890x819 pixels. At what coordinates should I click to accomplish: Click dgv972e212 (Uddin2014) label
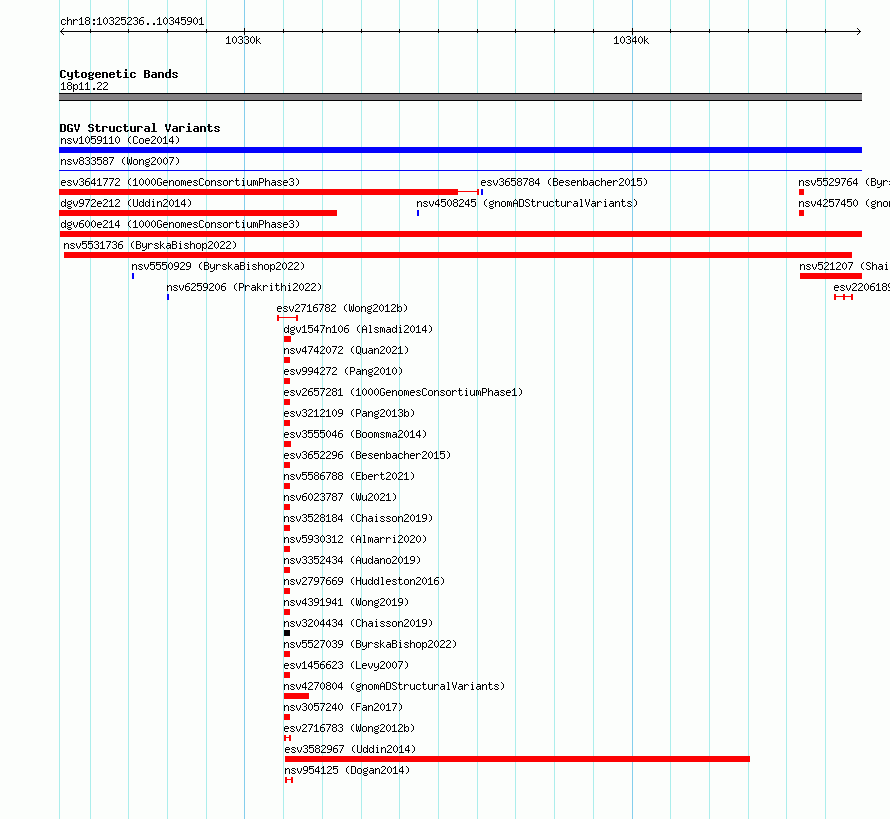point(126,203)
